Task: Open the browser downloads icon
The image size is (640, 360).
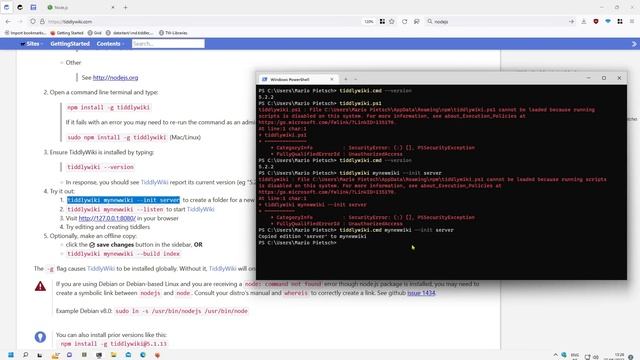Action: (584, 22)
